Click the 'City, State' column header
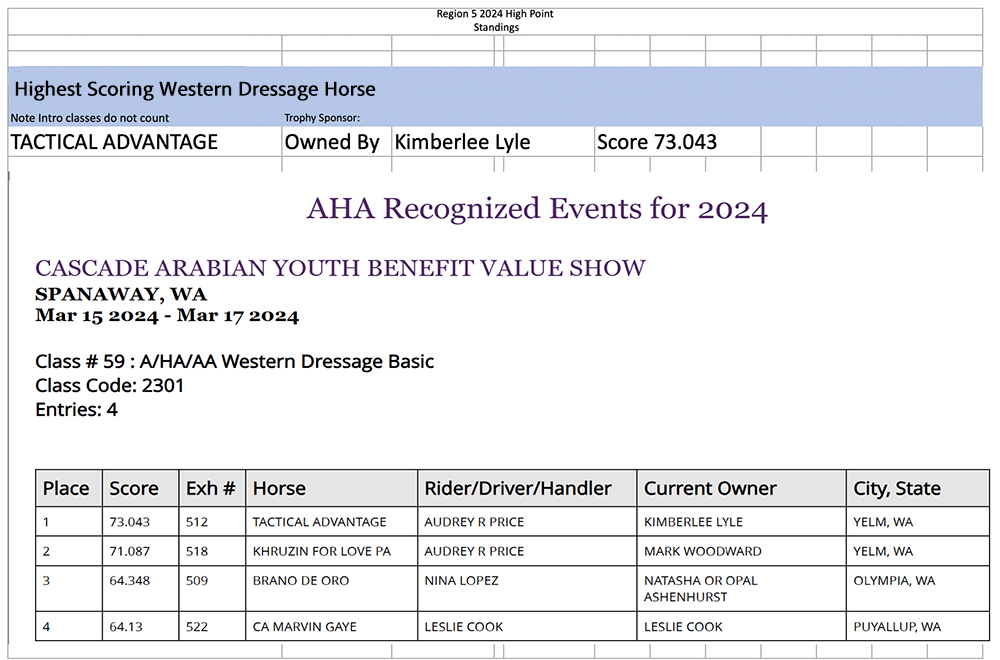The height and width of the screenshot is (660, 1000). (x=918, y=488)
